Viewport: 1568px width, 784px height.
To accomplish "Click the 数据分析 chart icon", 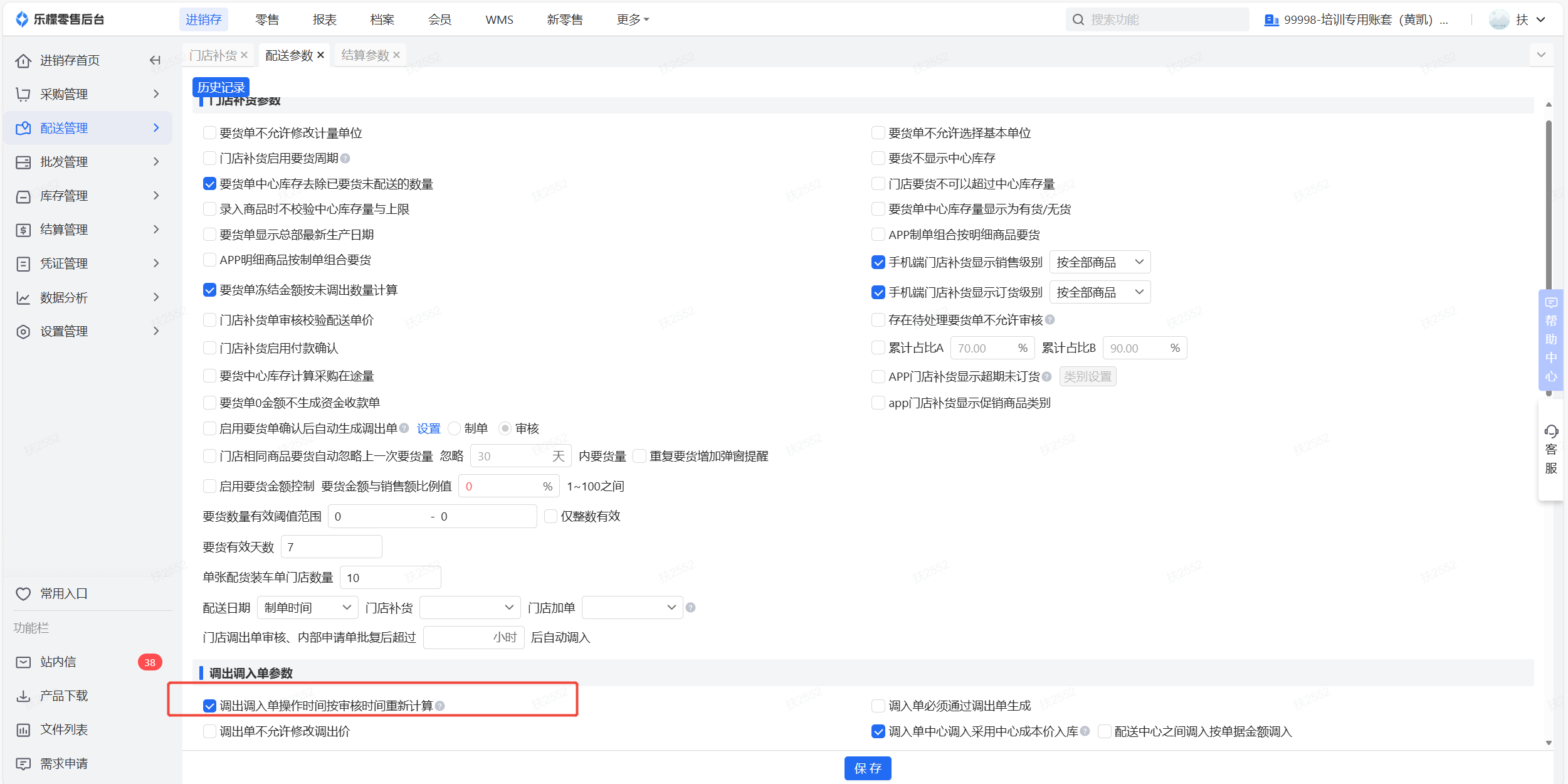I will 23,298.
